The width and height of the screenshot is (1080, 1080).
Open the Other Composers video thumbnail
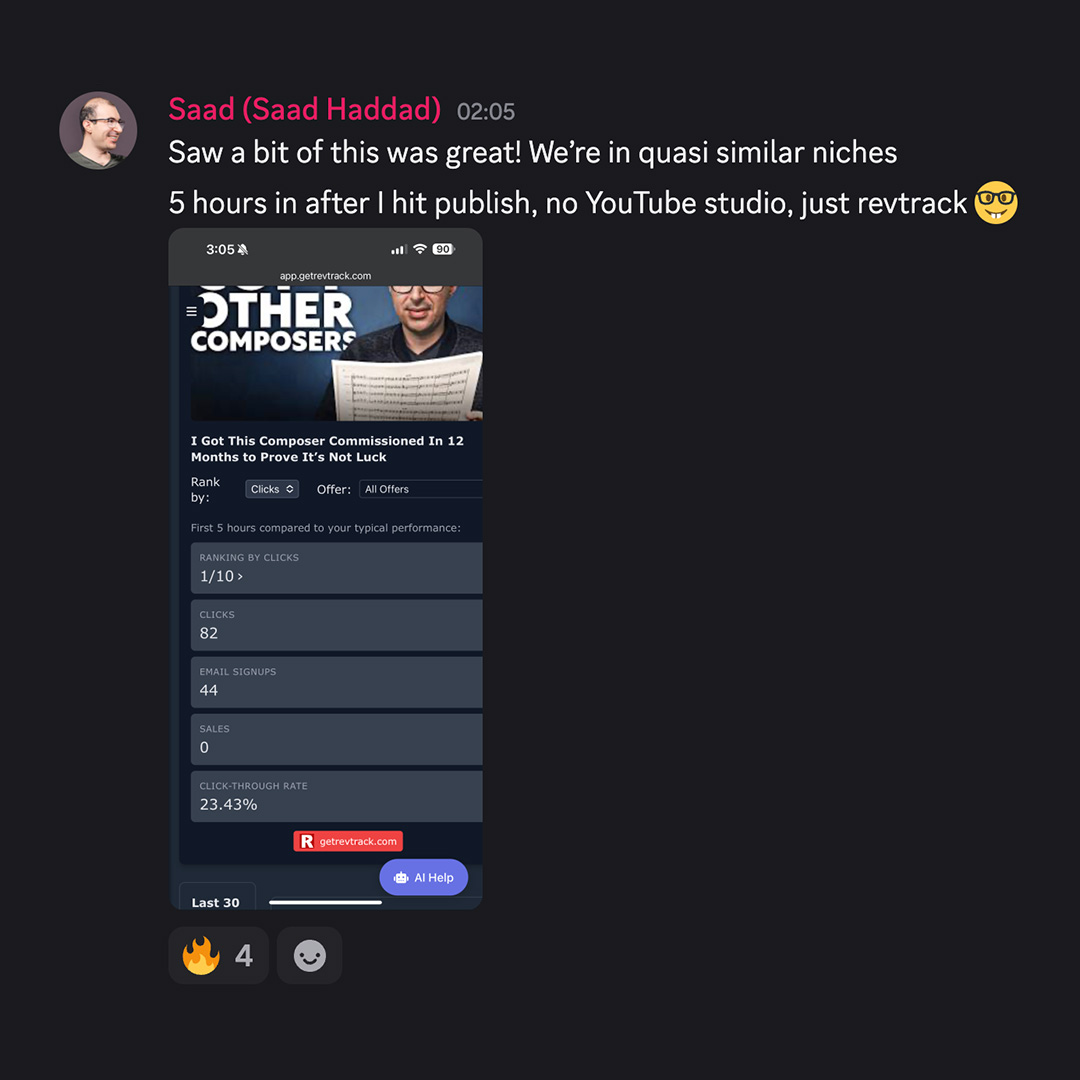(337, 353)
